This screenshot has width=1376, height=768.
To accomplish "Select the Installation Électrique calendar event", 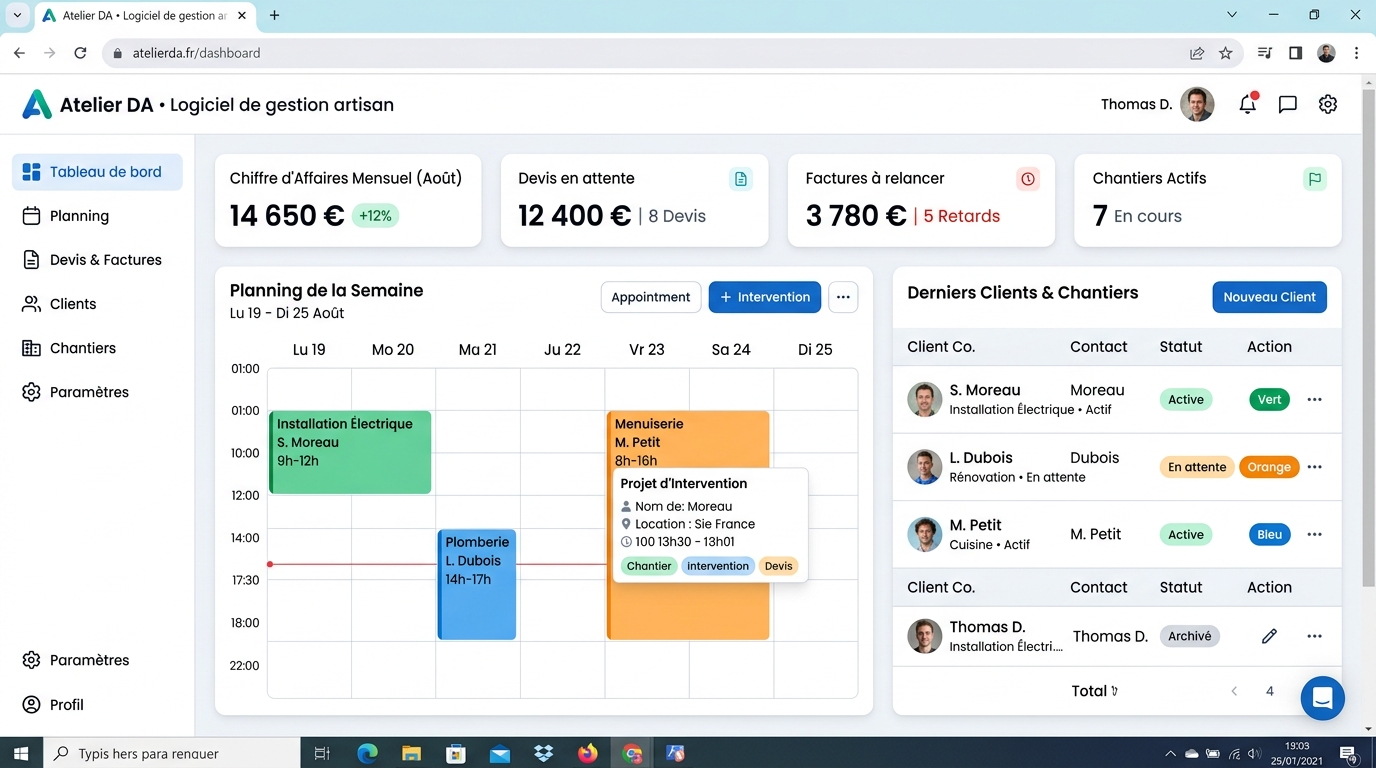I will click(x=350, y=452).
